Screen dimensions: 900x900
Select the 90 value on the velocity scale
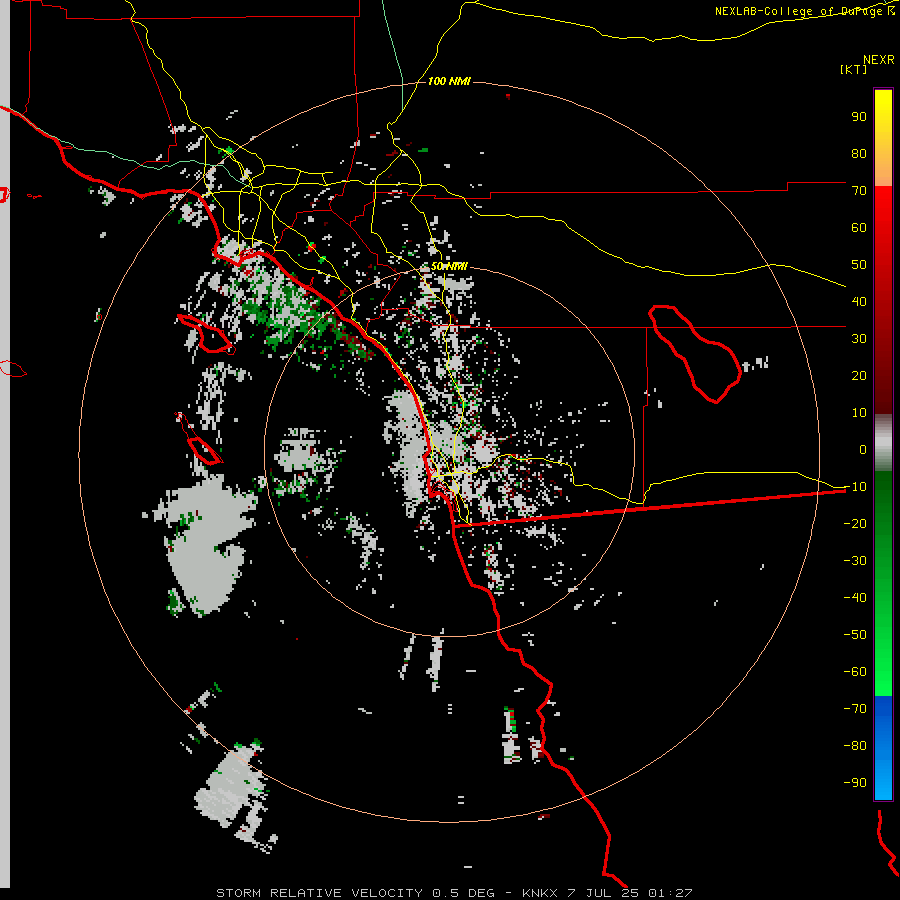pos(859,117)
